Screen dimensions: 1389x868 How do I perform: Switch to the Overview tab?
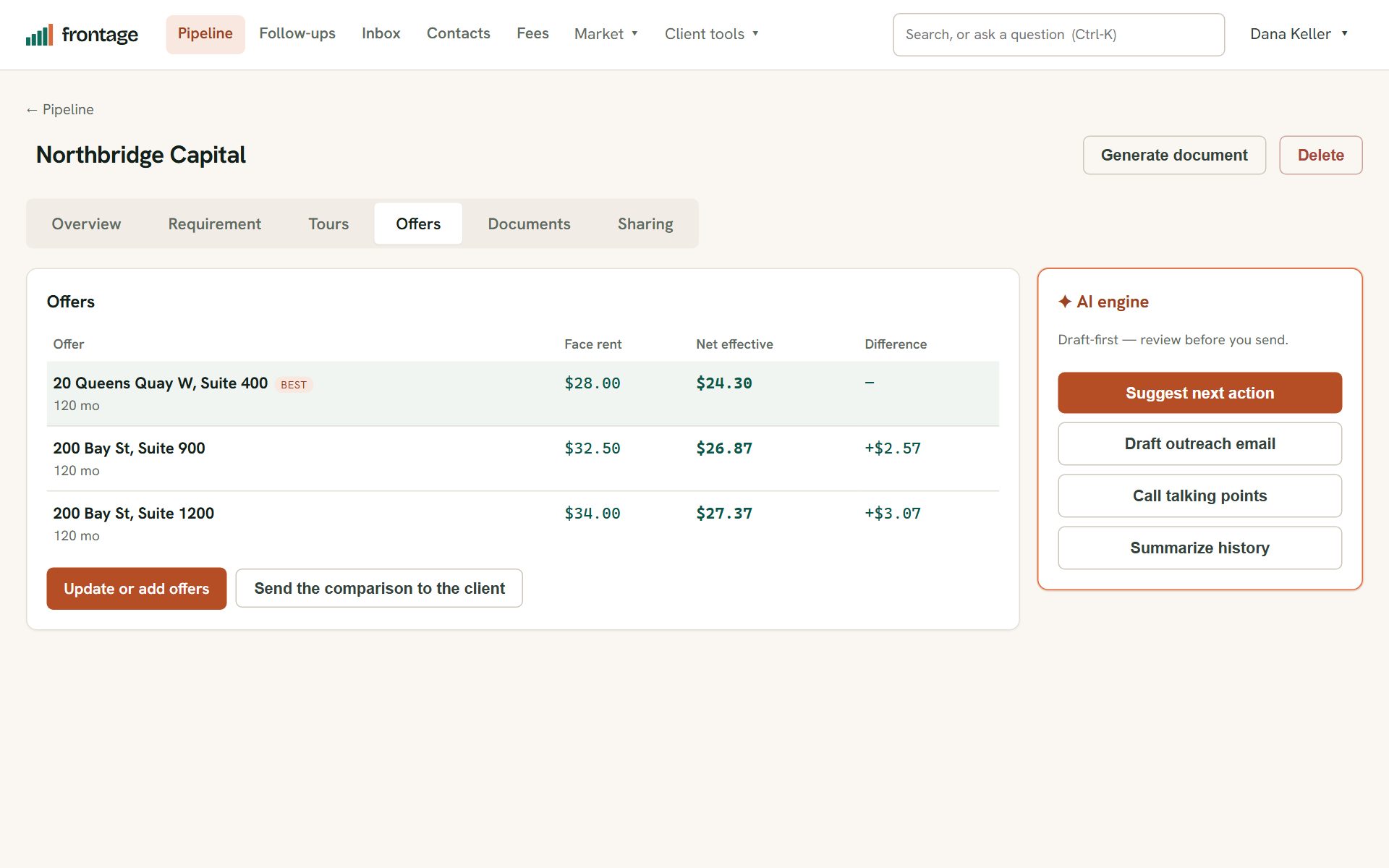click(86, 224)
